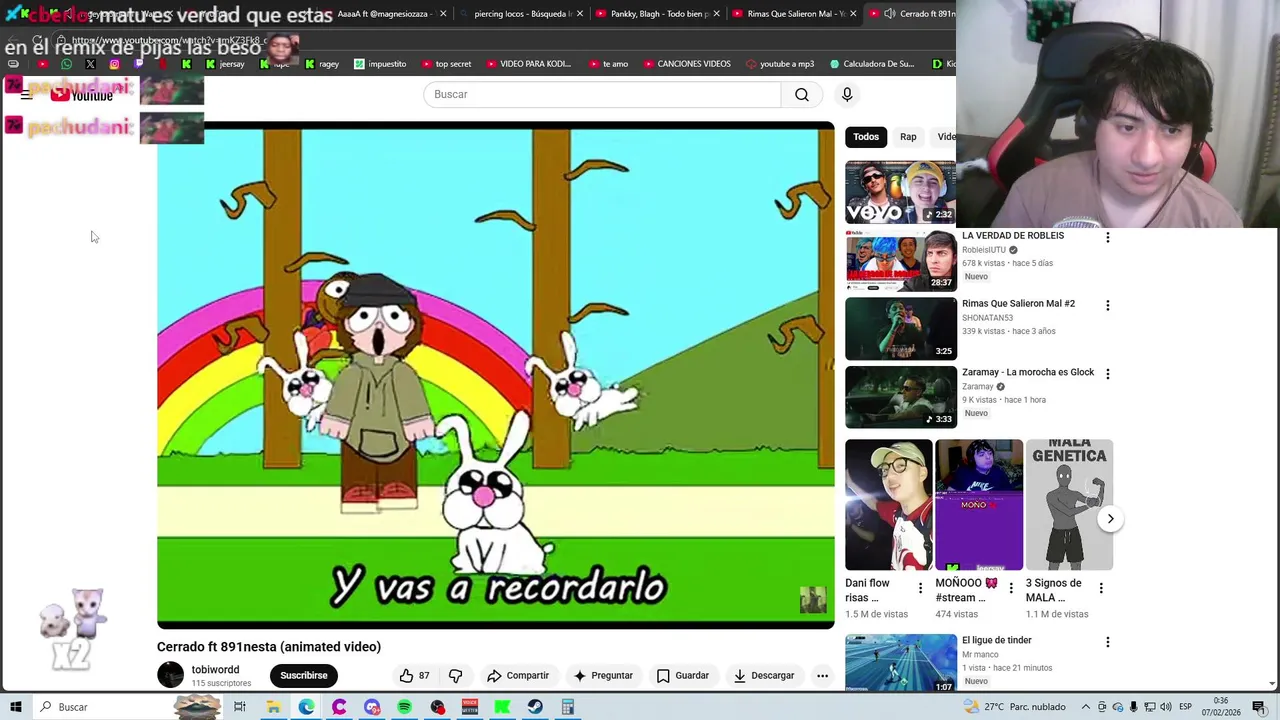The image size is (1280, 720).
Task: Open Kick app from the taskbar
Action: coord(502,707)
